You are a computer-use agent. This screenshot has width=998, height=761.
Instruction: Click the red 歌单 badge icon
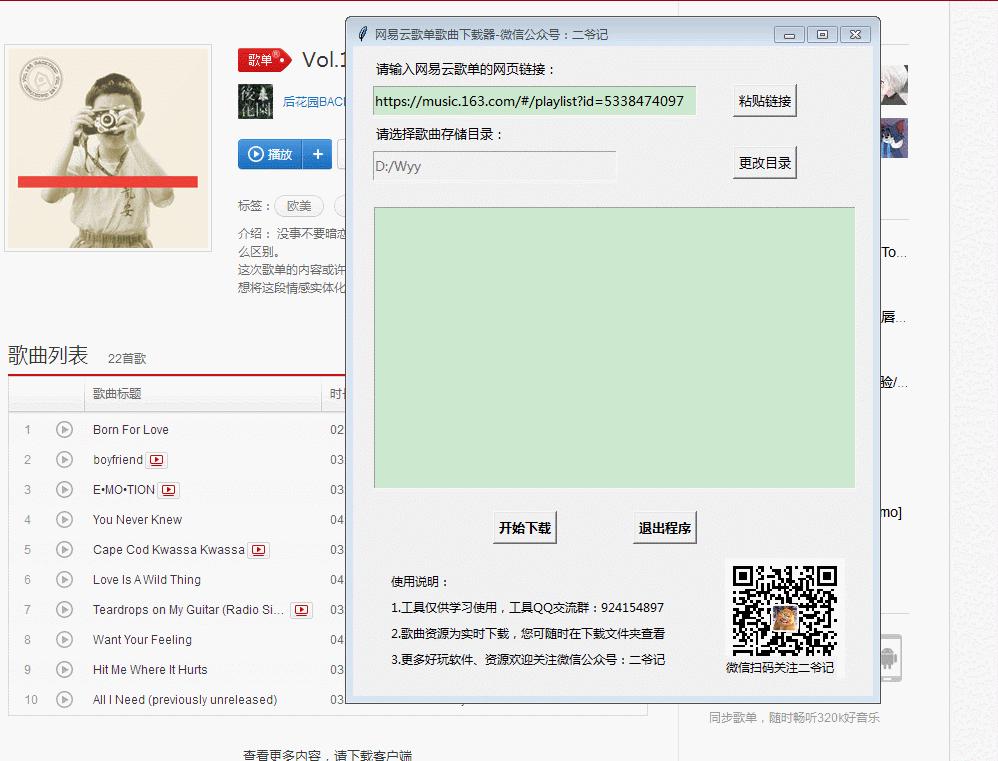(264, 60)
